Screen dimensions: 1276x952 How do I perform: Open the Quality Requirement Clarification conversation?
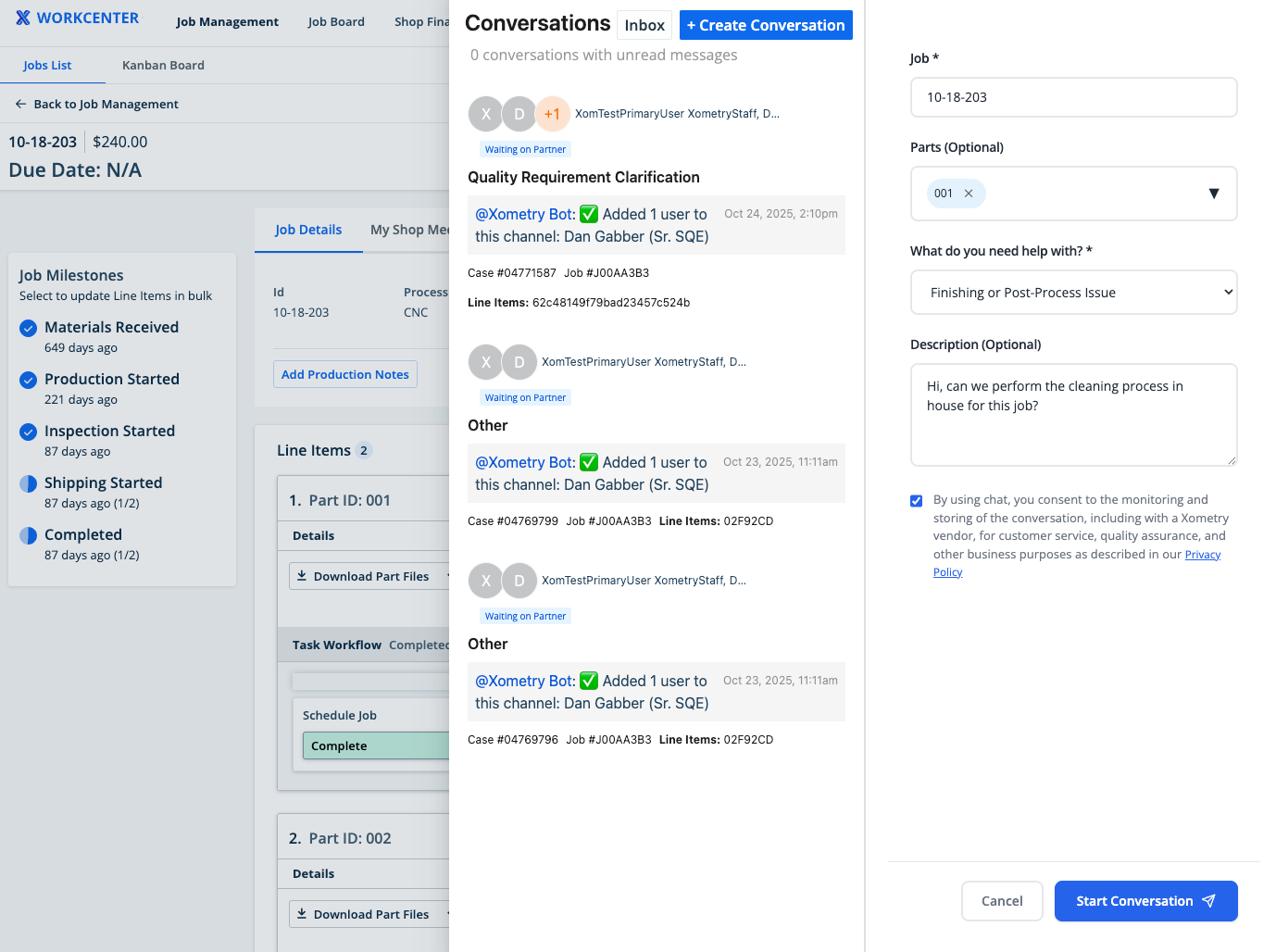pyautogui.click(x=583, y=177)
